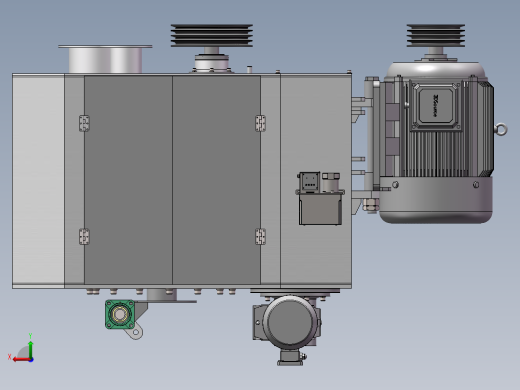Select the motor's terminal junction box
Viewport: 520px width, 390px height.
pos(435,106)
